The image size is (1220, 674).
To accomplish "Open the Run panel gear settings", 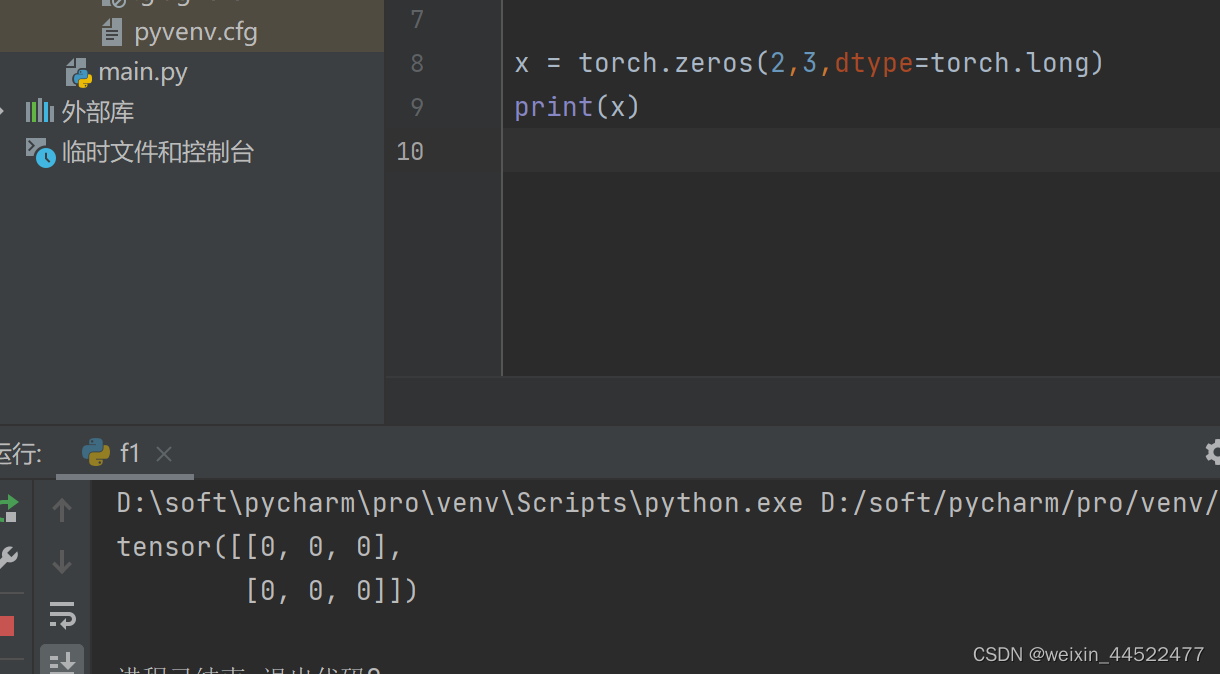I will [x=1212, y=452].
